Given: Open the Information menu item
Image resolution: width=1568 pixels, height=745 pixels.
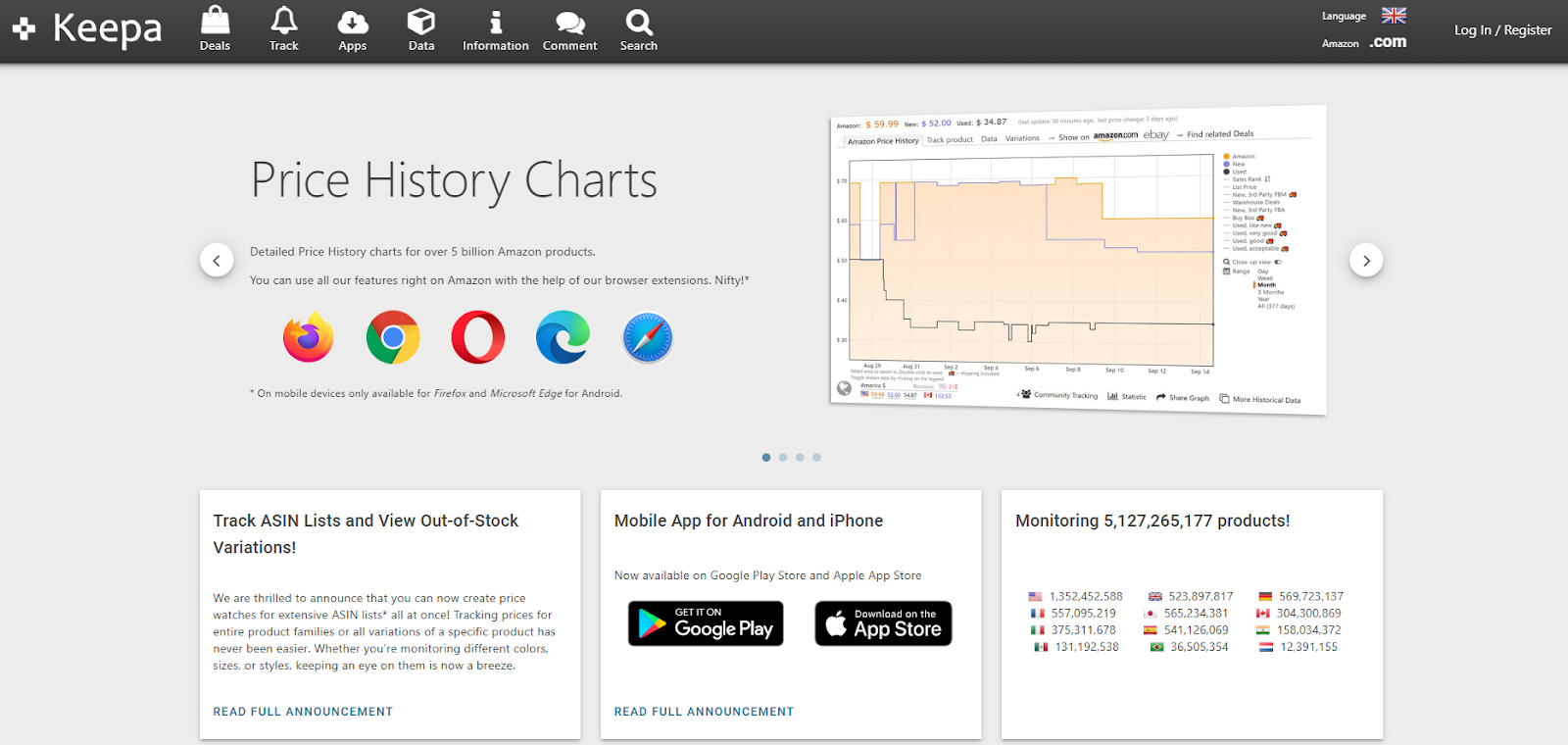Looking at the screenshot, I should pos(496,29).
